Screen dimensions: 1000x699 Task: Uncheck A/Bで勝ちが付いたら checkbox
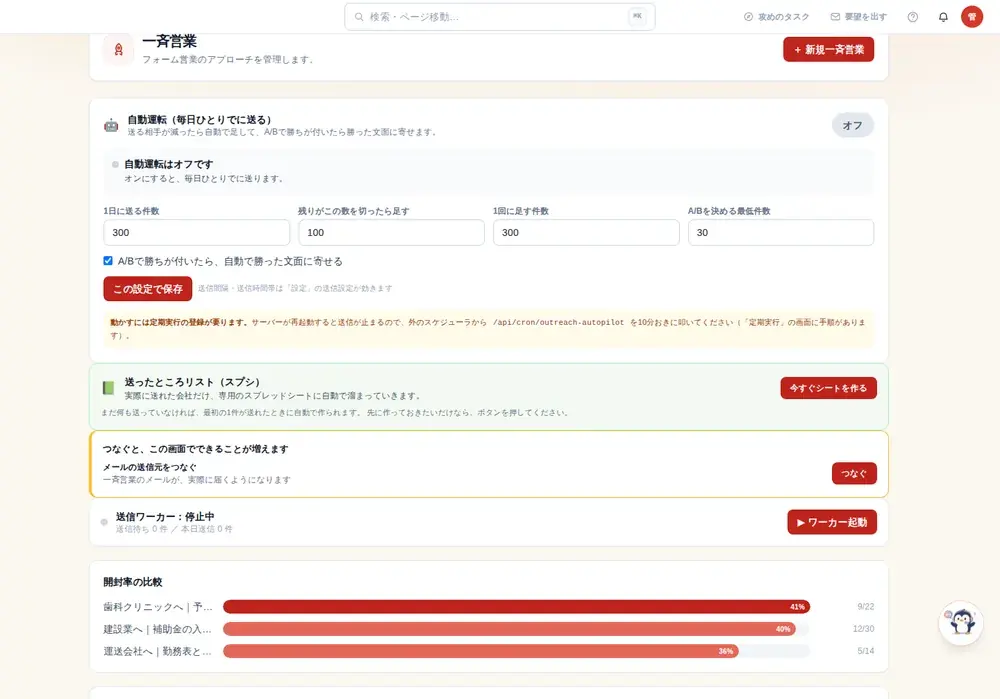(108, 261)
